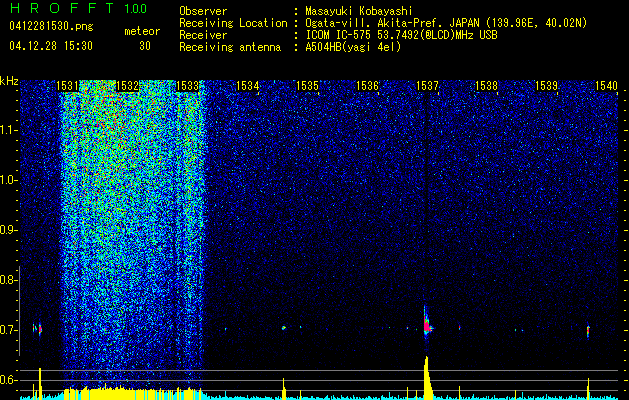Click the 1.0 kHz frequency label
The height and width of the screenshot is (400, 629).
[8, 181]
